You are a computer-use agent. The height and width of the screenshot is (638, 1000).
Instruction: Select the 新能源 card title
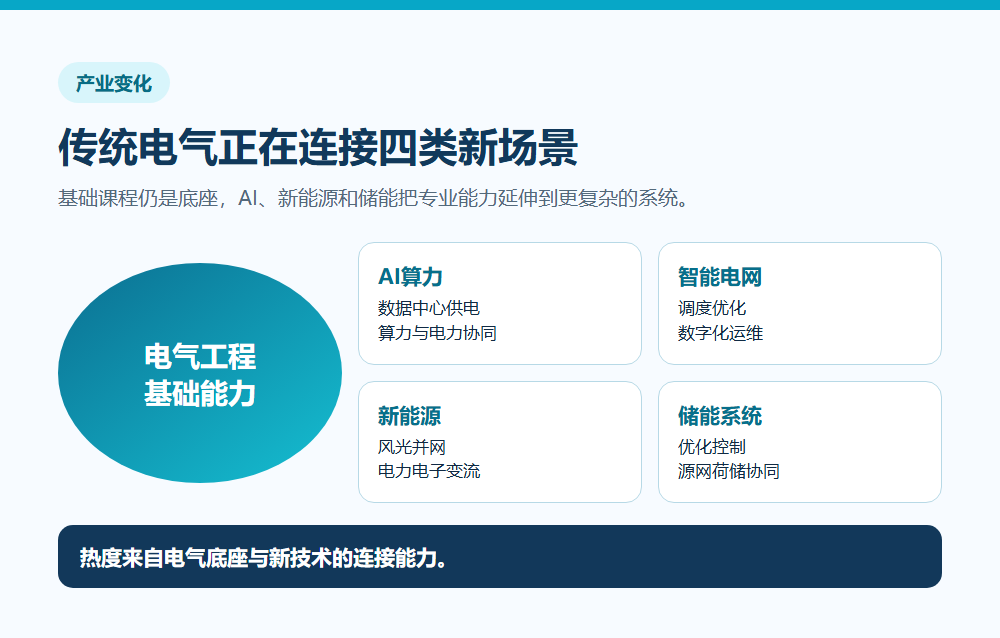point(409,416)
